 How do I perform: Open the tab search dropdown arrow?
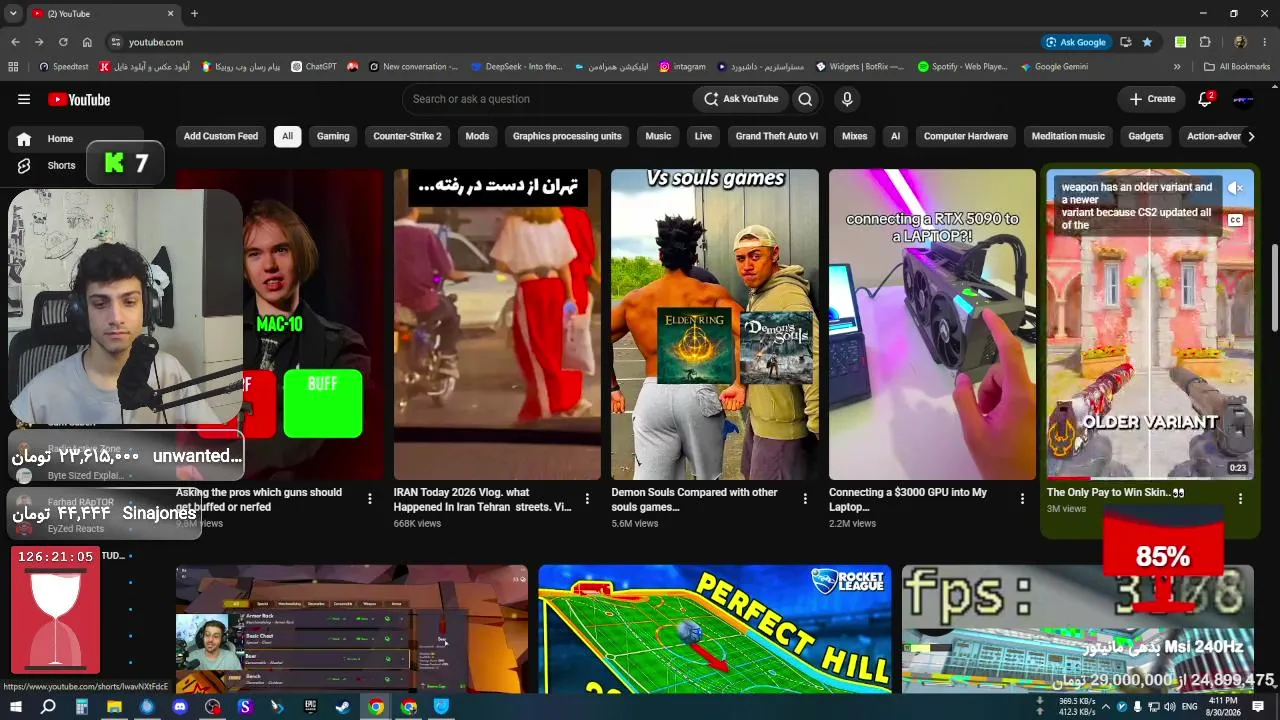(13, 14)
